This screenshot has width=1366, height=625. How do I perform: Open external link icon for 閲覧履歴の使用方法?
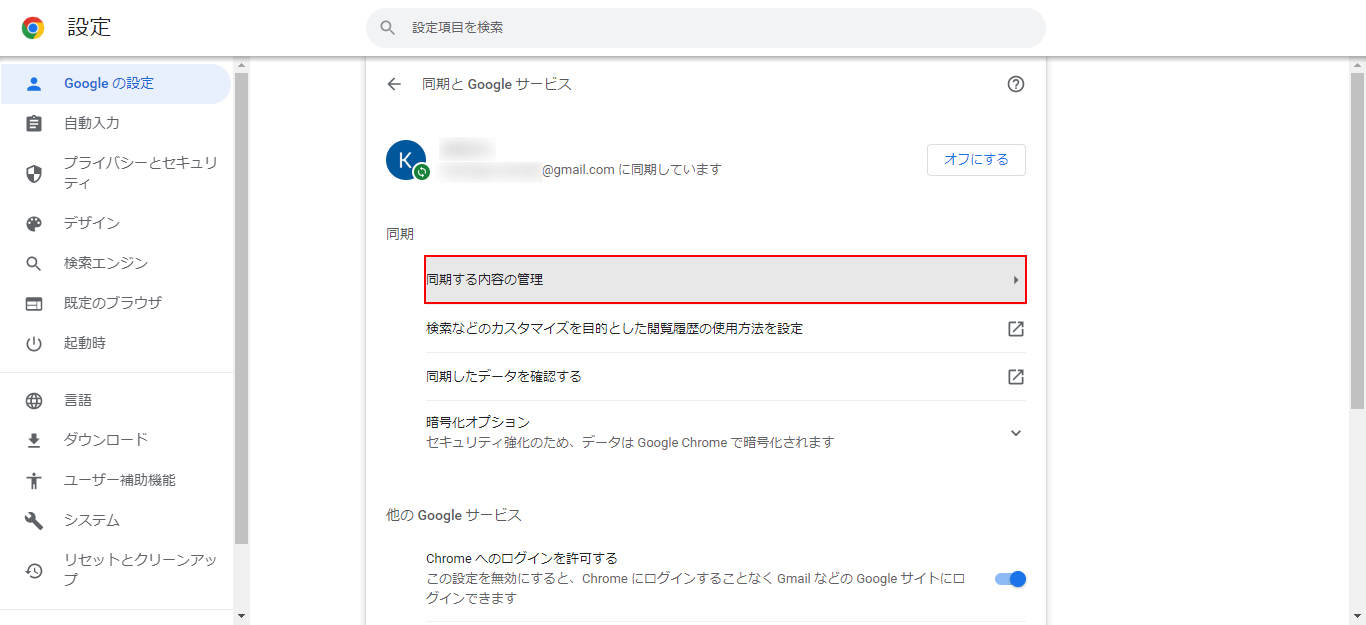tap(1016, 329)
